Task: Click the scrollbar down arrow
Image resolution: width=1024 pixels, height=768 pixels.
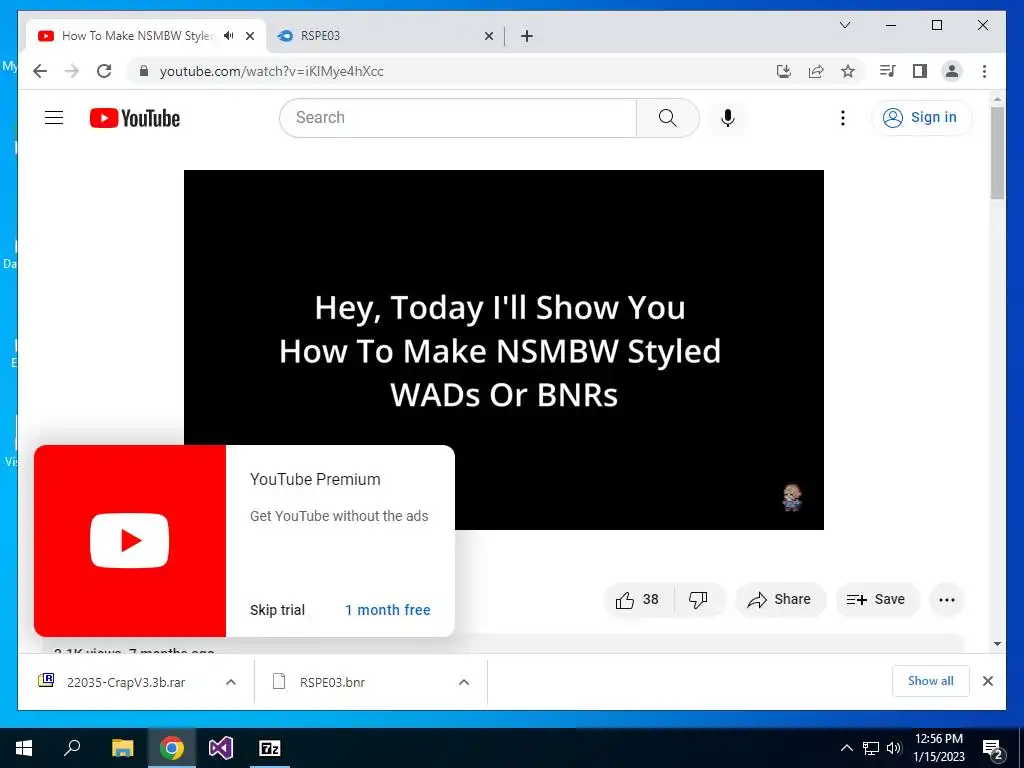Action: [x=997, y=644]
